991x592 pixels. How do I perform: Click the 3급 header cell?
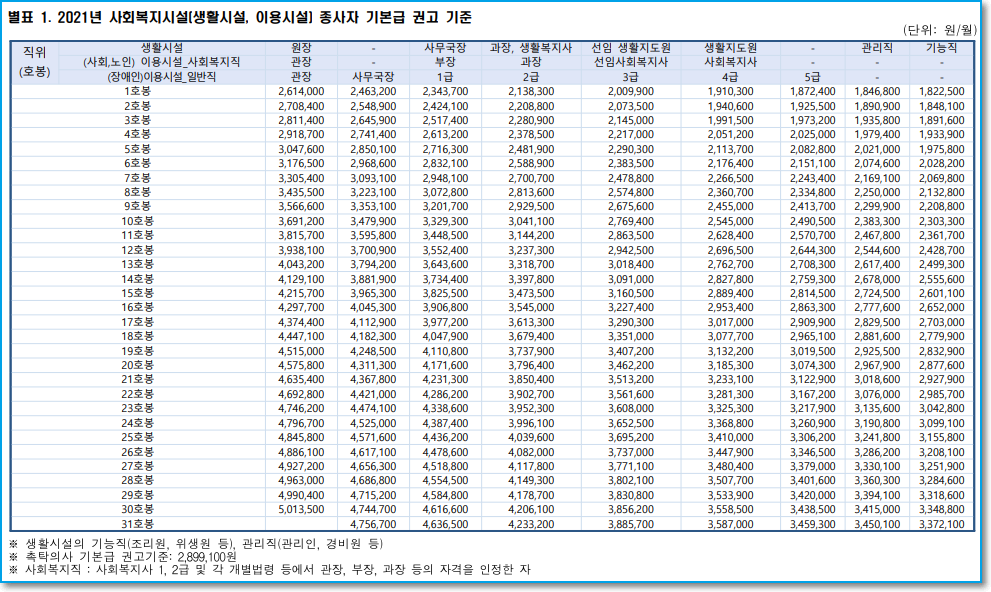[x=631, y=76]
